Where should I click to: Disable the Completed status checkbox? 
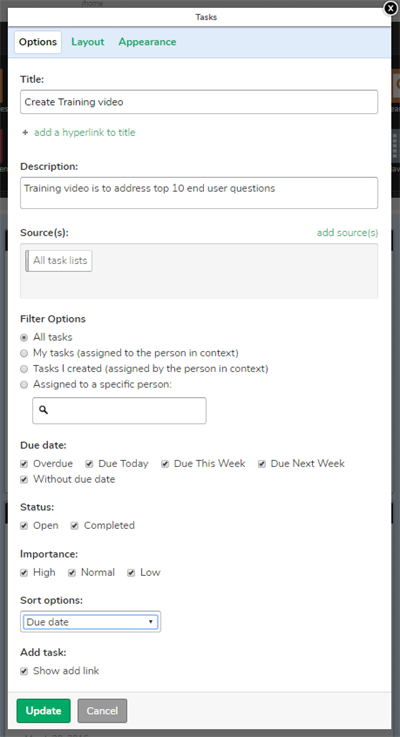[75, 526]
